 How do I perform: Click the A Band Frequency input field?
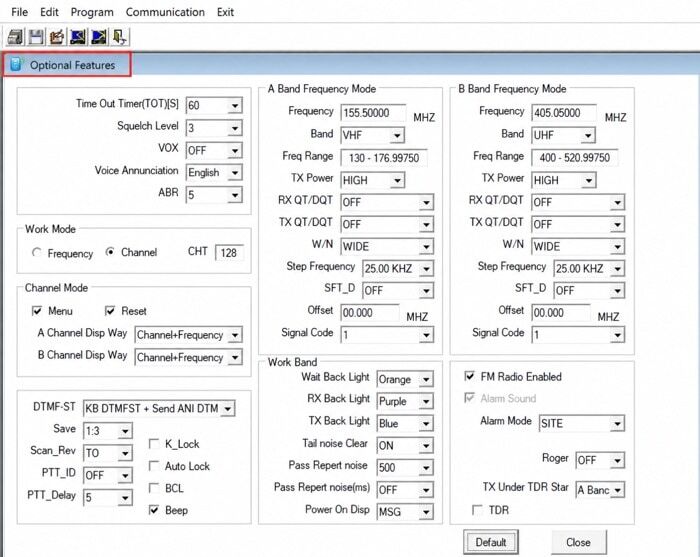tap(373, 112)
